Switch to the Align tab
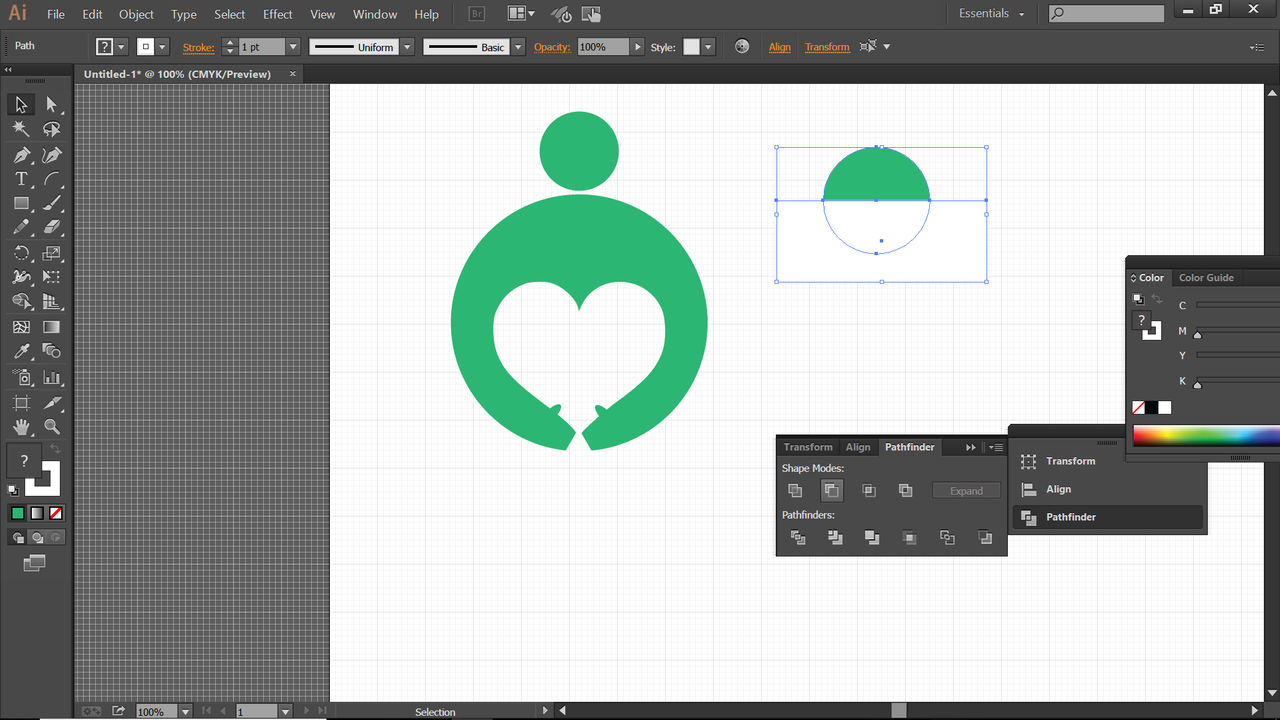Viewport: 1280px width, 720px height. click(857, 447)
